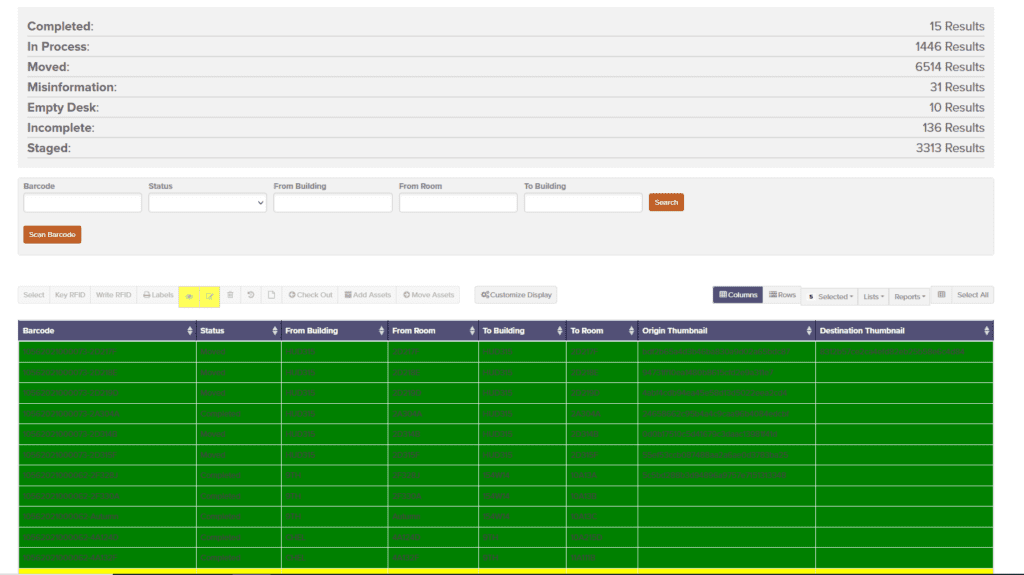Sort by Barcode using its sort arrows
1024x575 pixels.
coord(190,331)
